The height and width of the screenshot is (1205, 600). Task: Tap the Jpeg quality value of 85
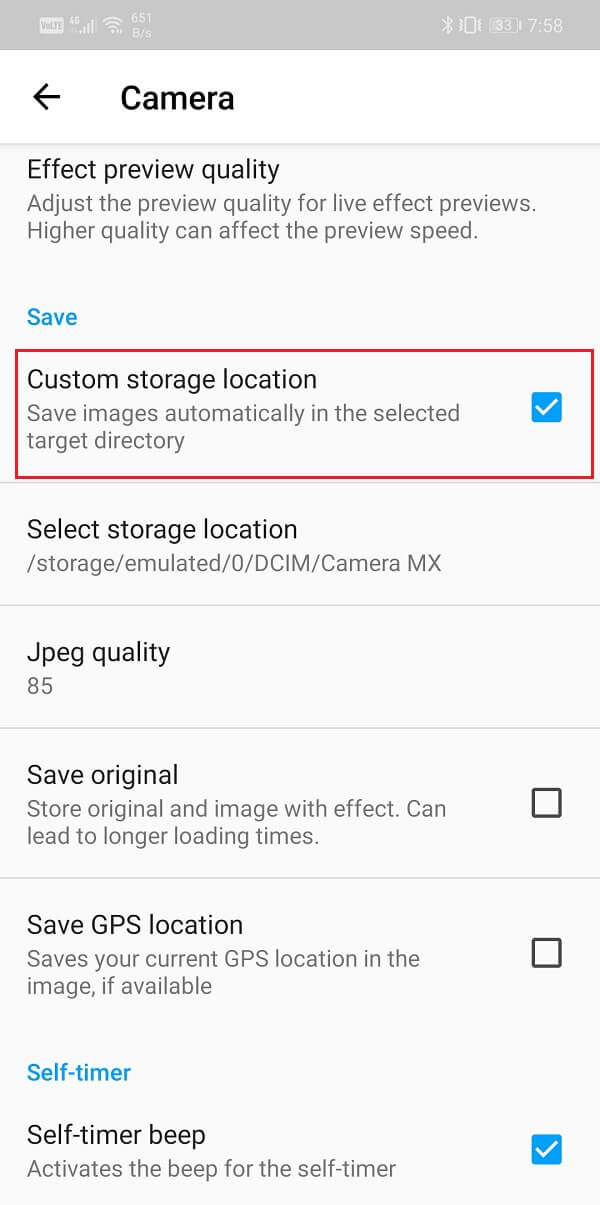(41, 686)
